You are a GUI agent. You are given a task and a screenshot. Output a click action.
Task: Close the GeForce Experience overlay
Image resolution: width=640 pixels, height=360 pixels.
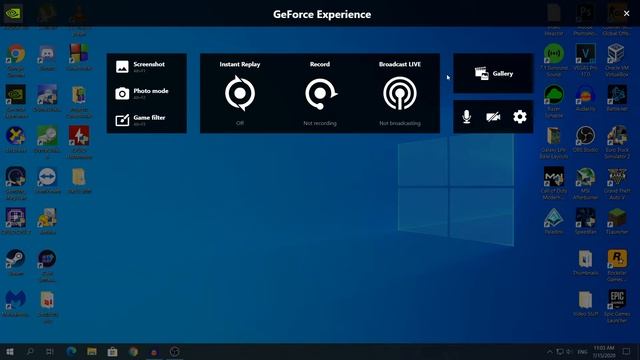click(x=627, y=13)
